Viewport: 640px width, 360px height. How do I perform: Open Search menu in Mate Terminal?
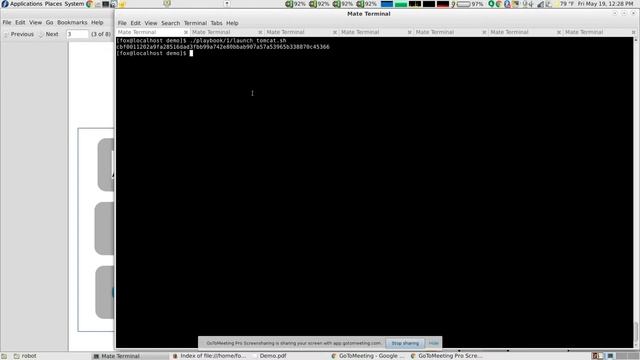(x=170, y=23)
